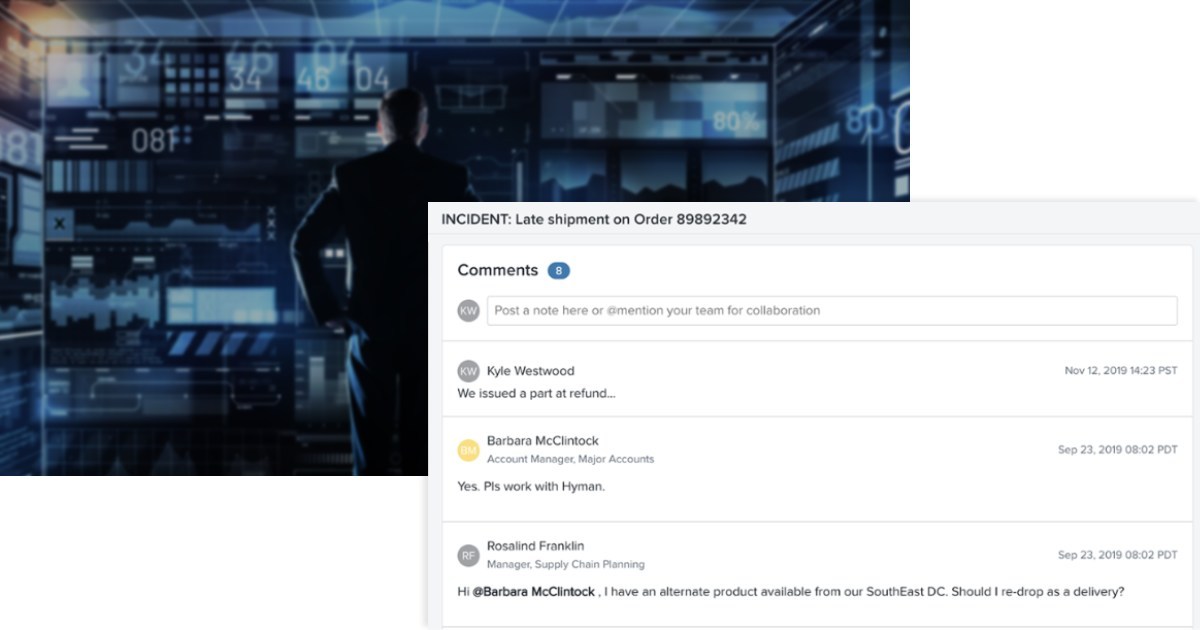This screenshot has width=1200, height=630.
Task: Click the 'We issued a part at refund...' comment
Action: coord(536,393)
